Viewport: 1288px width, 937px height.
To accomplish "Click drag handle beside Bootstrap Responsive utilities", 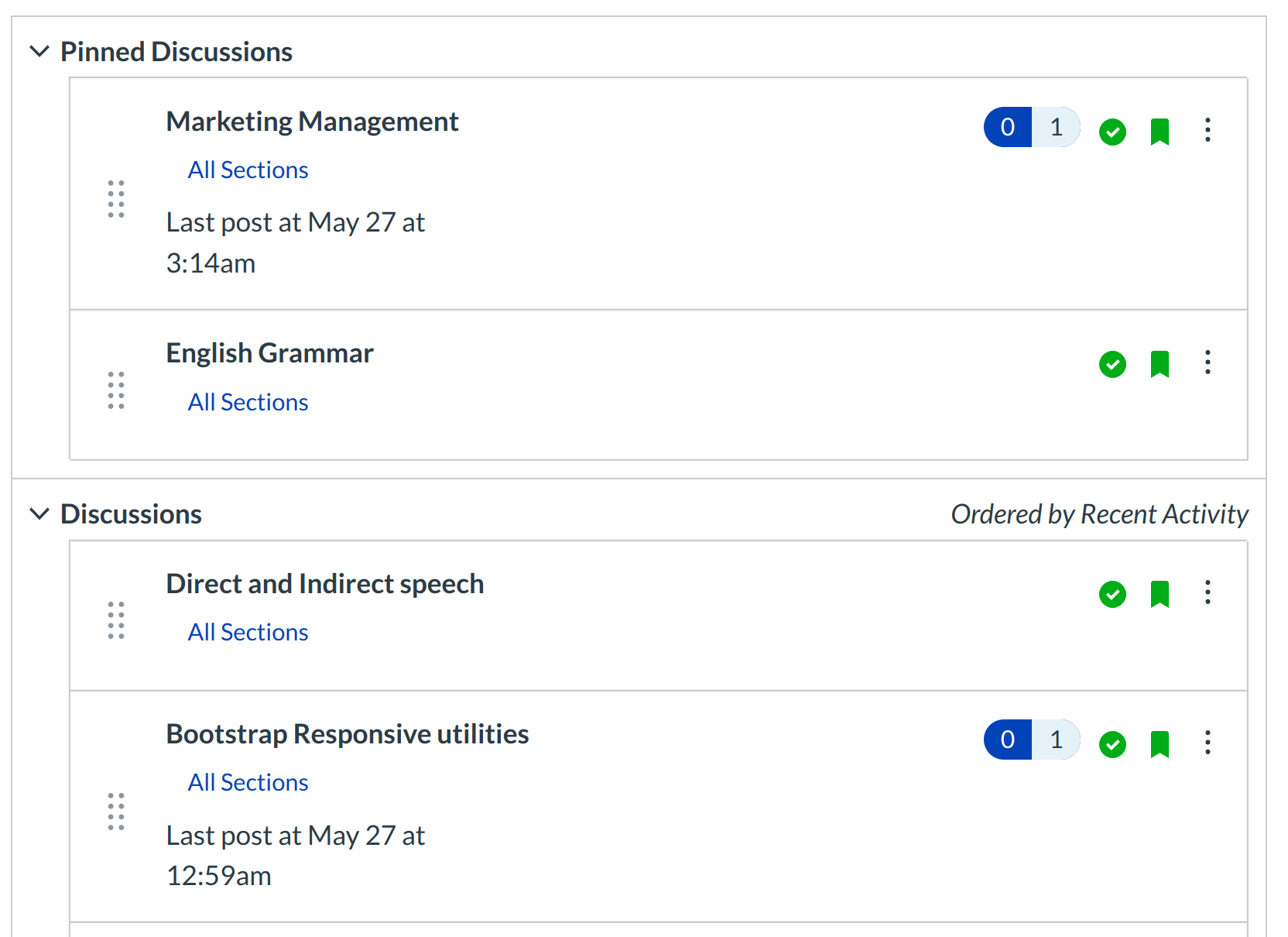I will [x=116, y=812].
